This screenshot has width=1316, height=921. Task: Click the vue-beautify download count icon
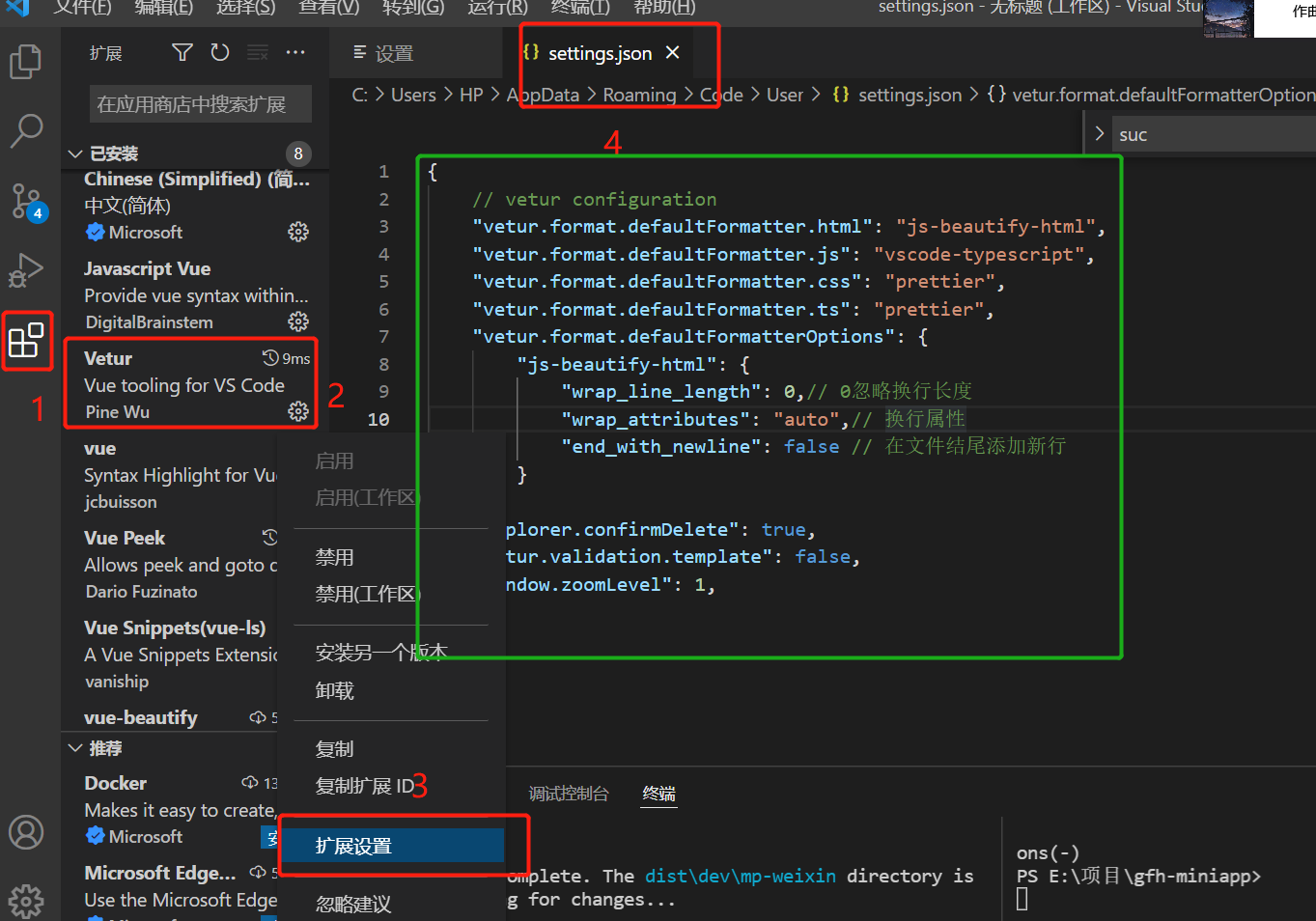tap(258, 717)
